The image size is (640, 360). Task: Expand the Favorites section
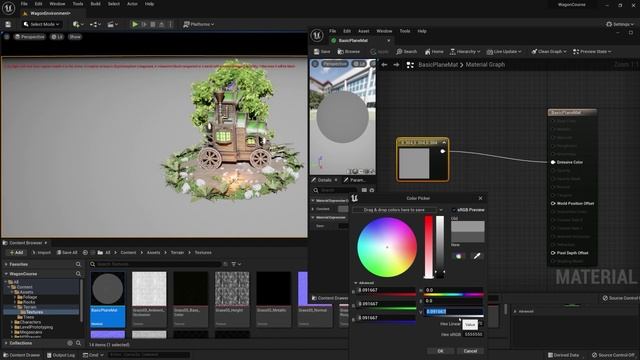pos(6,264)
